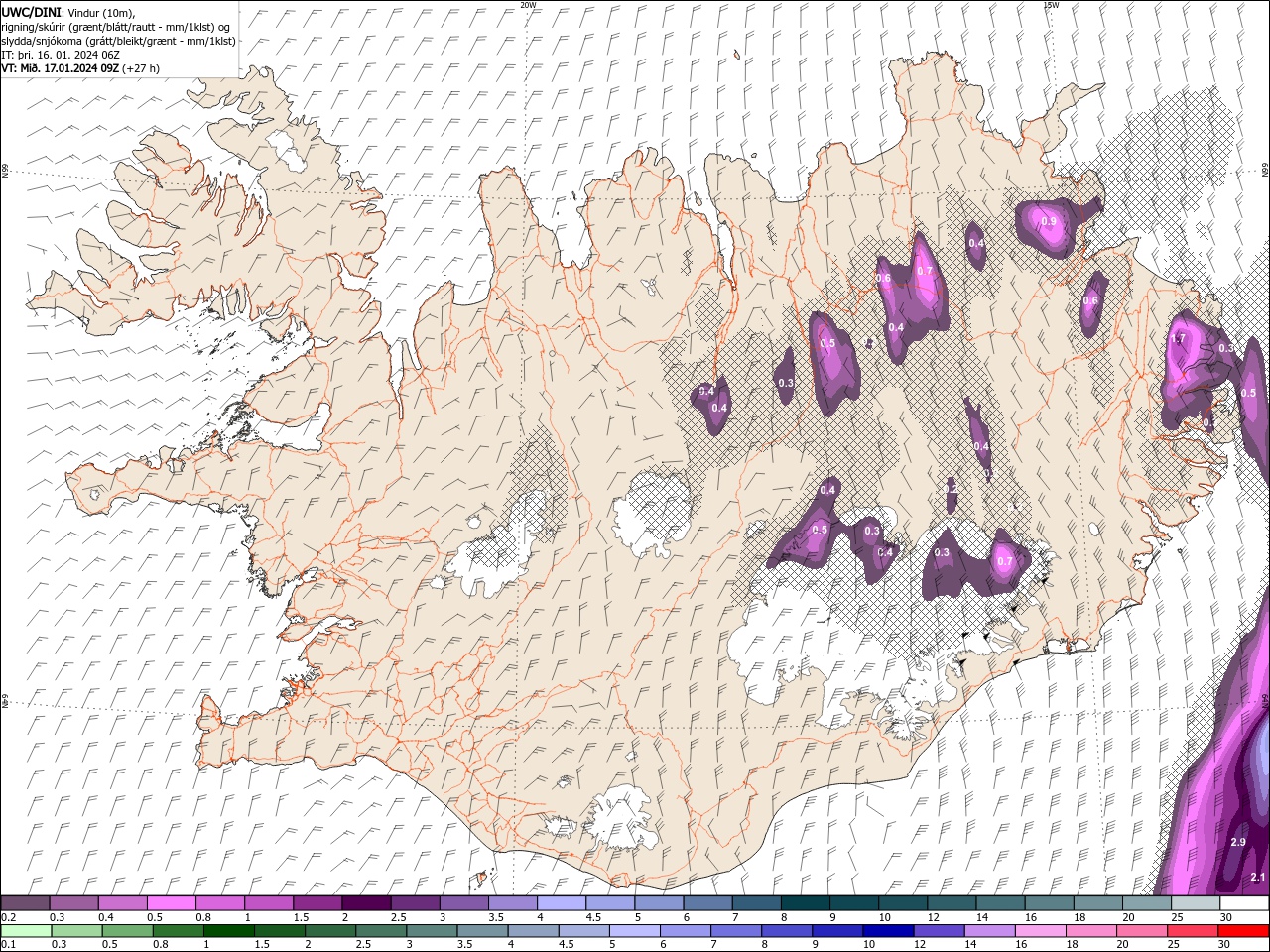This screenshot has width=1270, height=952.
Task: Click the 'rigning/skúrir' legend description line
Action: [116, 27]
